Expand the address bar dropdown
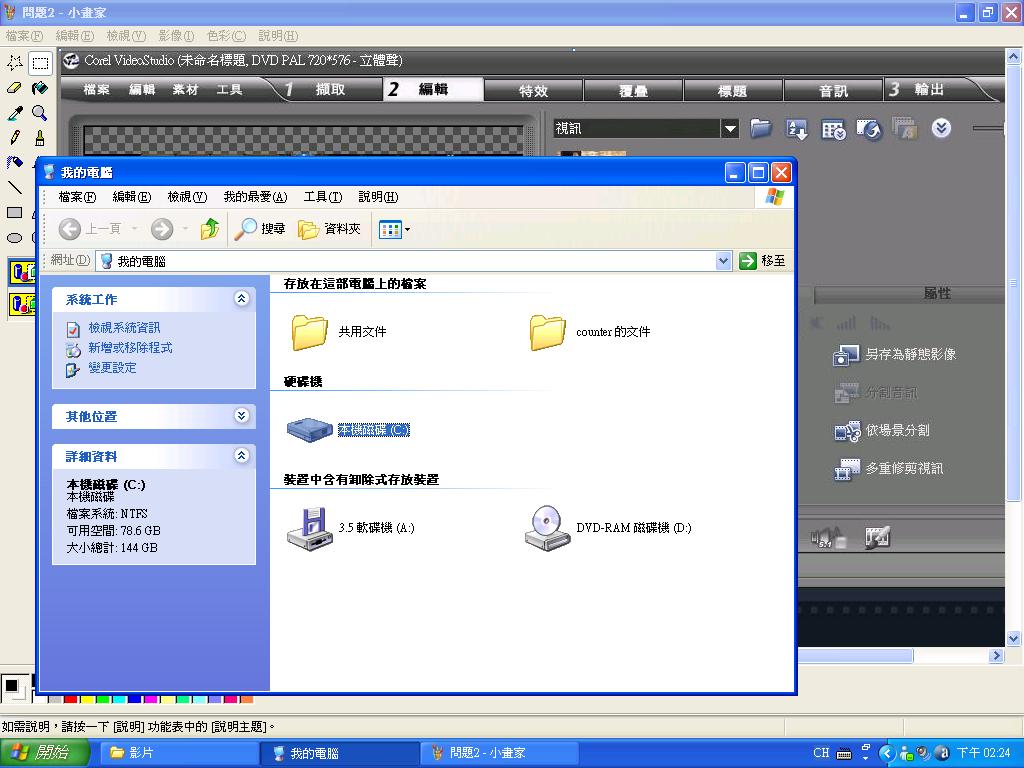Viewport: 1024px width, 768px height. tap(723, 261)
